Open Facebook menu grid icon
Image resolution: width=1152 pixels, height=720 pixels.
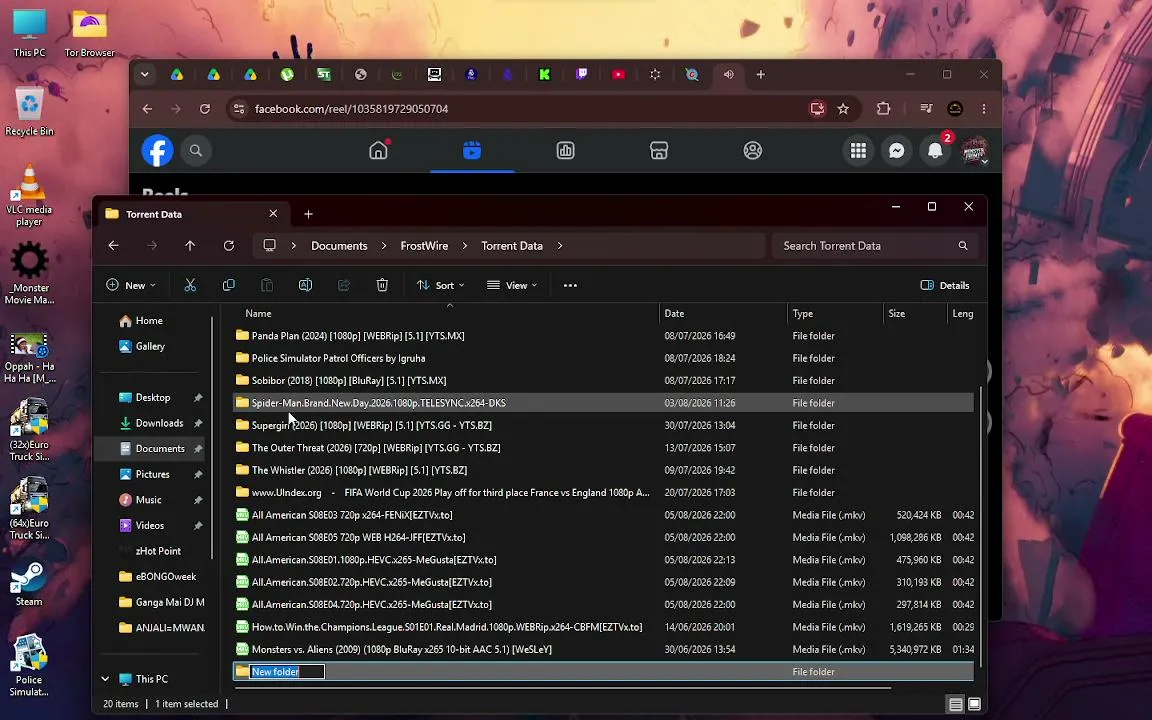pos(858,150)
